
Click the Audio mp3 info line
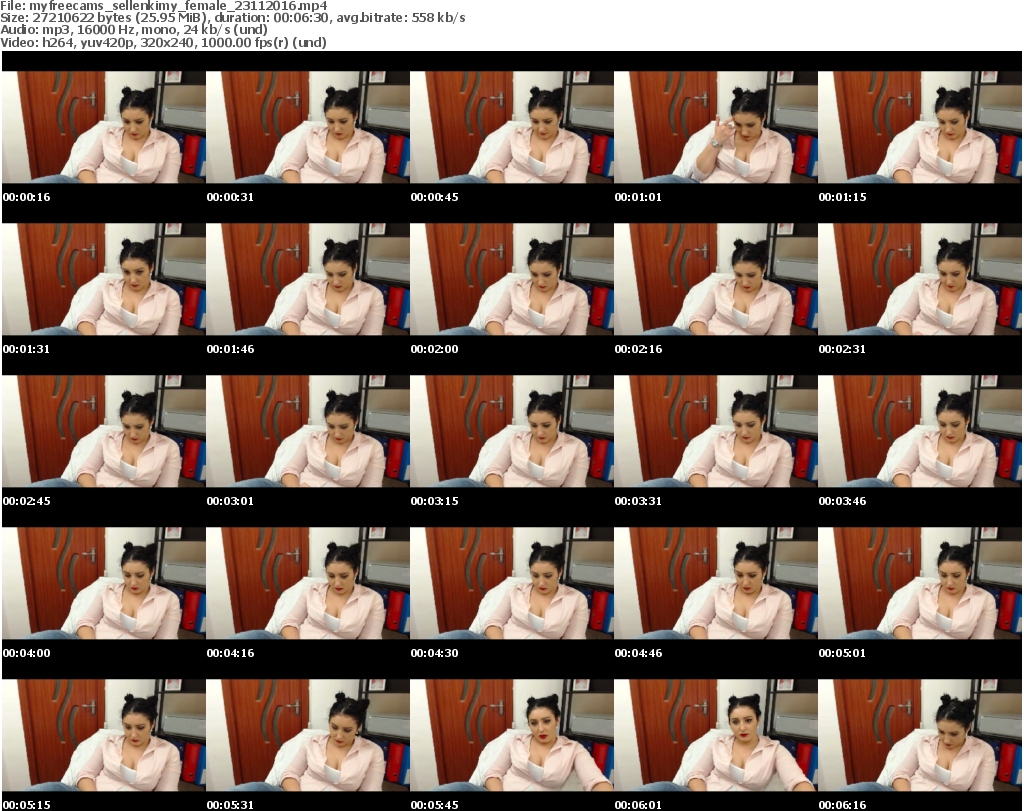[x=134, y=30]
